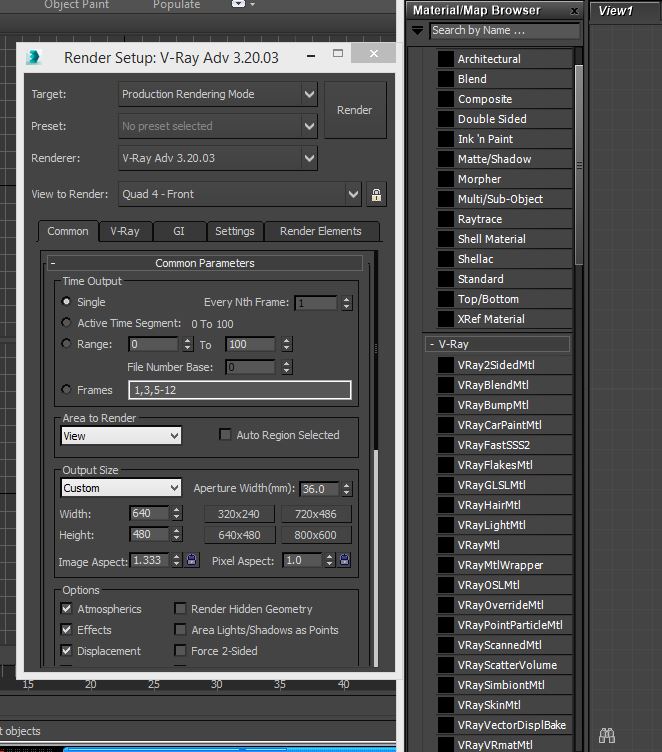Click the VRayFastSSS2 swatch icon
The image size is (662, 752).
coord(446,445)
